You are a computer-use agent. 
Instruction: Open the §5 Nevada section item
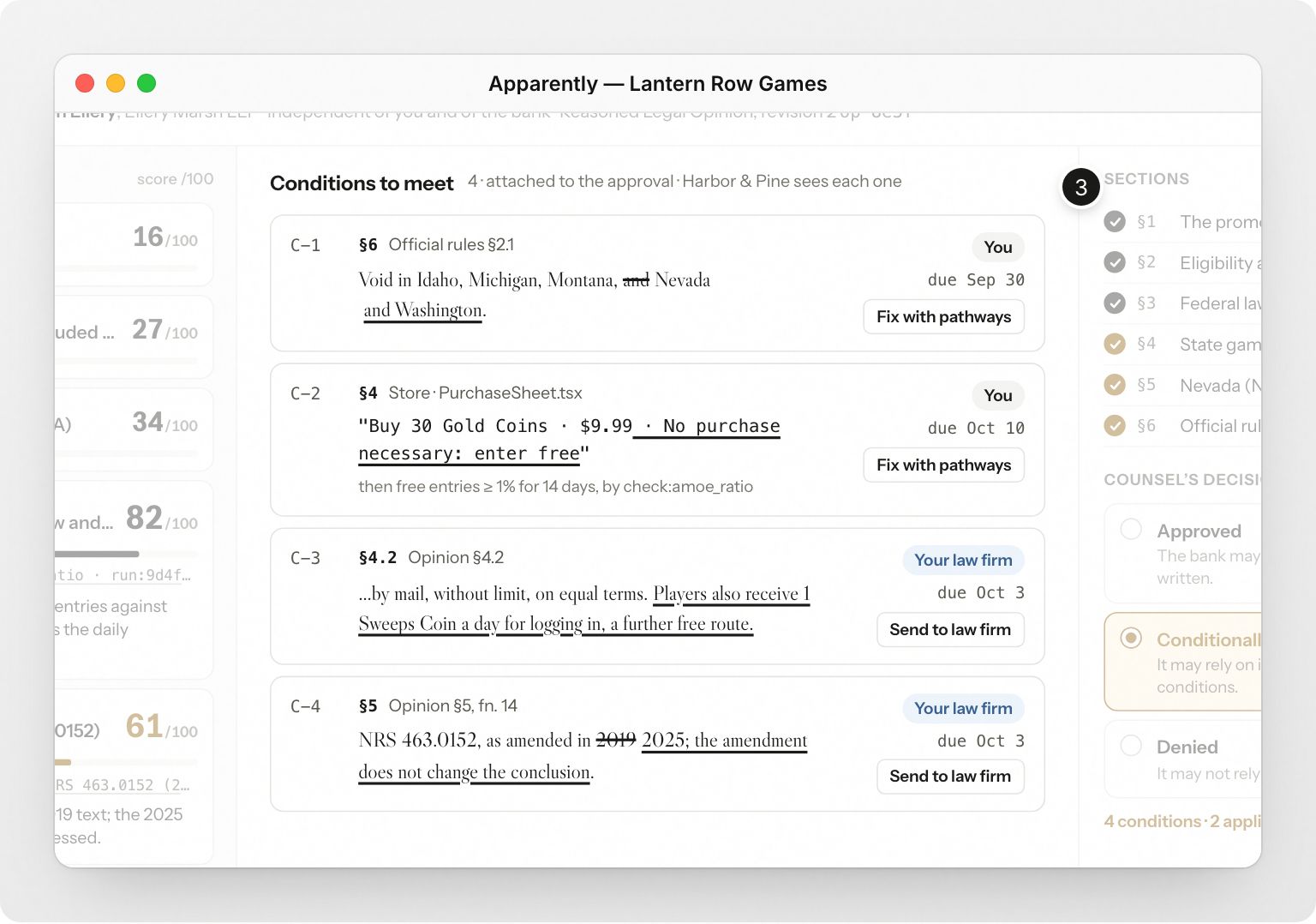tap(1182, 385)
